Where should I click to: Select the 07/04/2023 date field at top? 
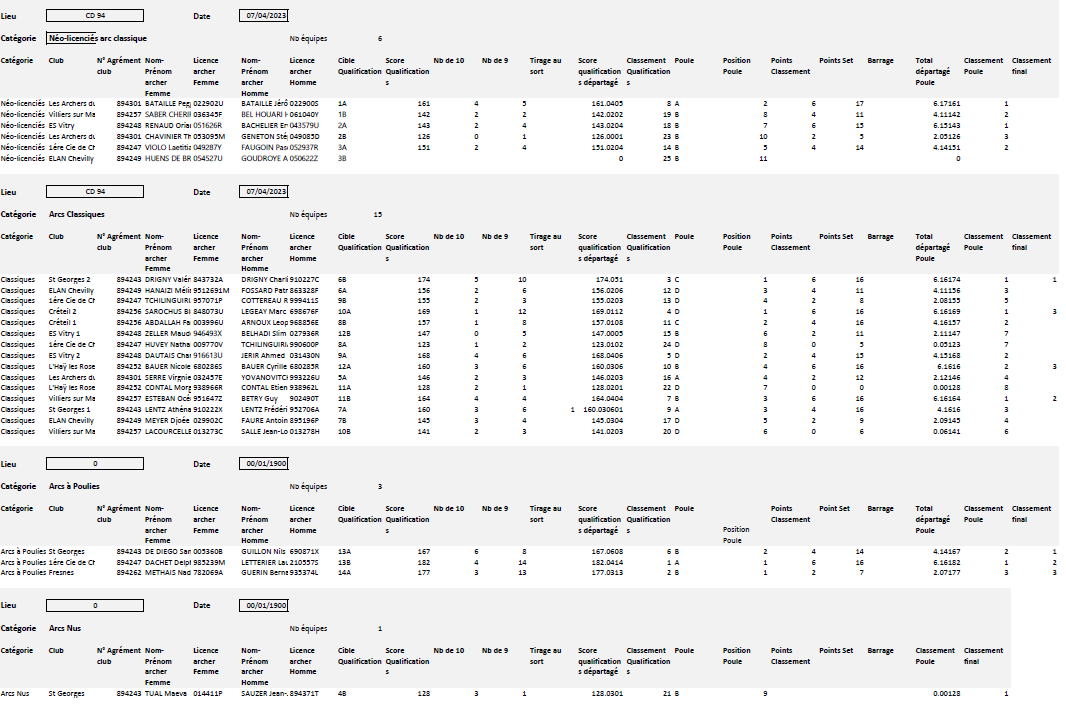point(264,17)
